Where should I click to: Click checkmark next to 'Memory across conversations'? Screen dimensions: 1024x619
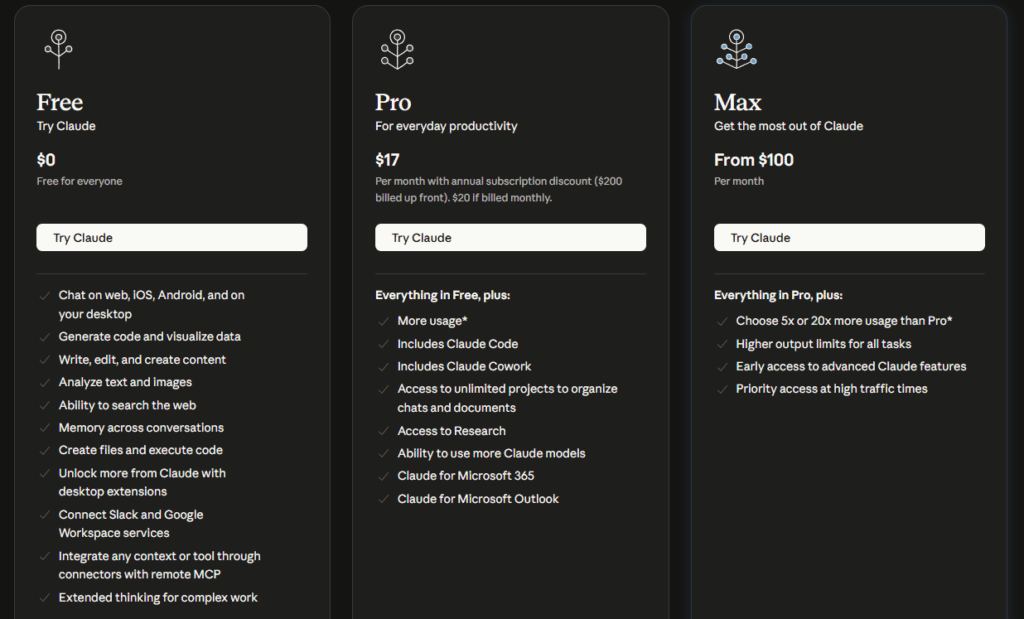point(44,428)
